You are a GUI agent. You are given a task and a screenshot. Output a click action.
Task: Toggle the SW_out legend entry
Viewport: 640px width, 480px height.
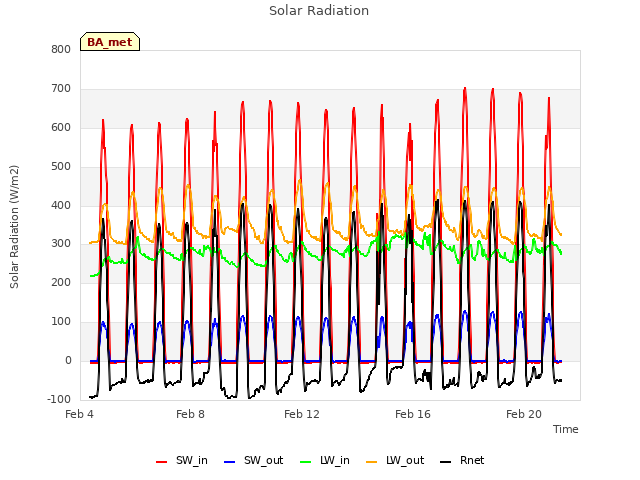253,461
